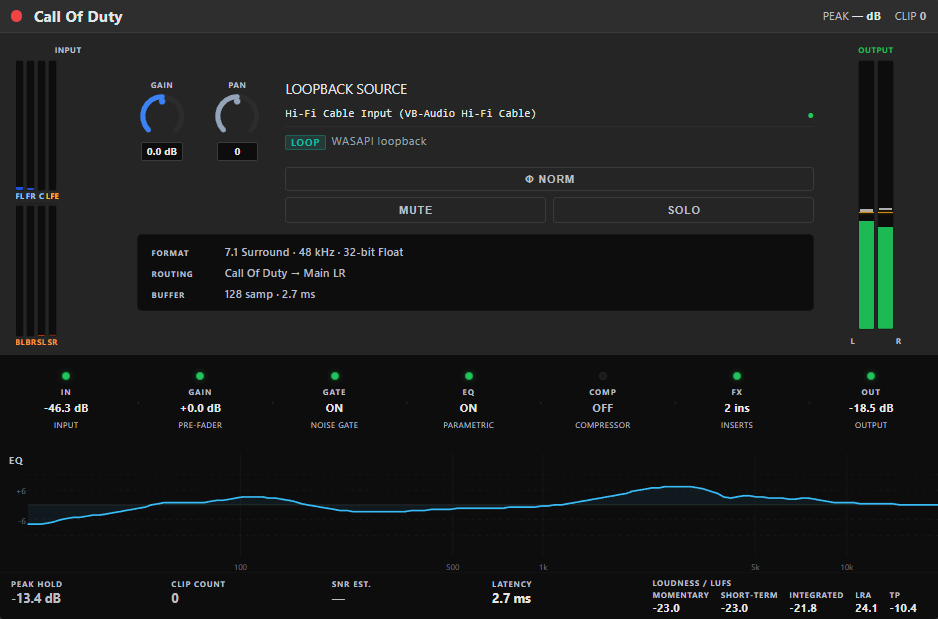Viewport: 938px width, 619px height.
Task: Click the -46.3 dB input level
Action: [x=66, y=408]
